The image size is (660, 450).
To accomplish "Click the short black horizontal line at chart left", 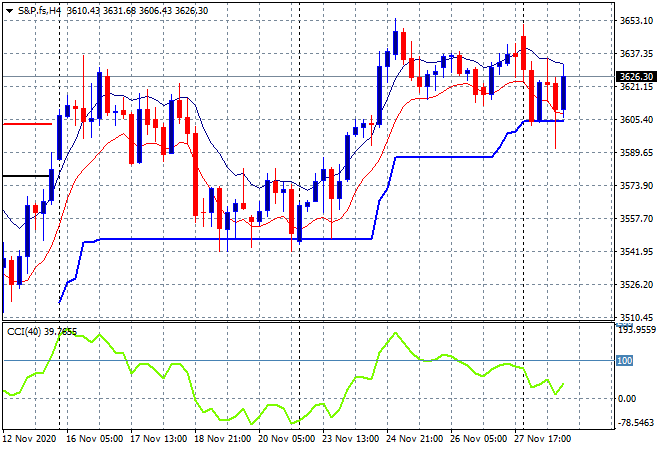I will coord(26,176).
